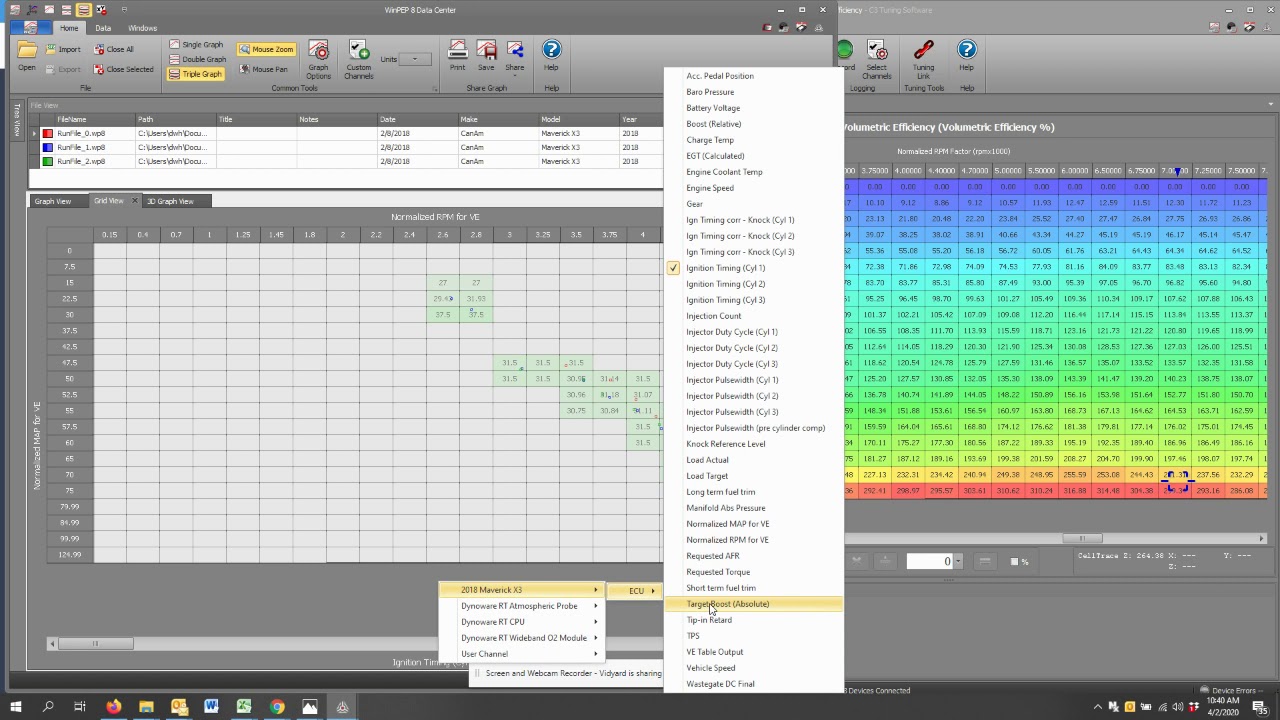Expand the RunFile_0.wp8 row arrow
1280x720 pixels.
(34, 133)
